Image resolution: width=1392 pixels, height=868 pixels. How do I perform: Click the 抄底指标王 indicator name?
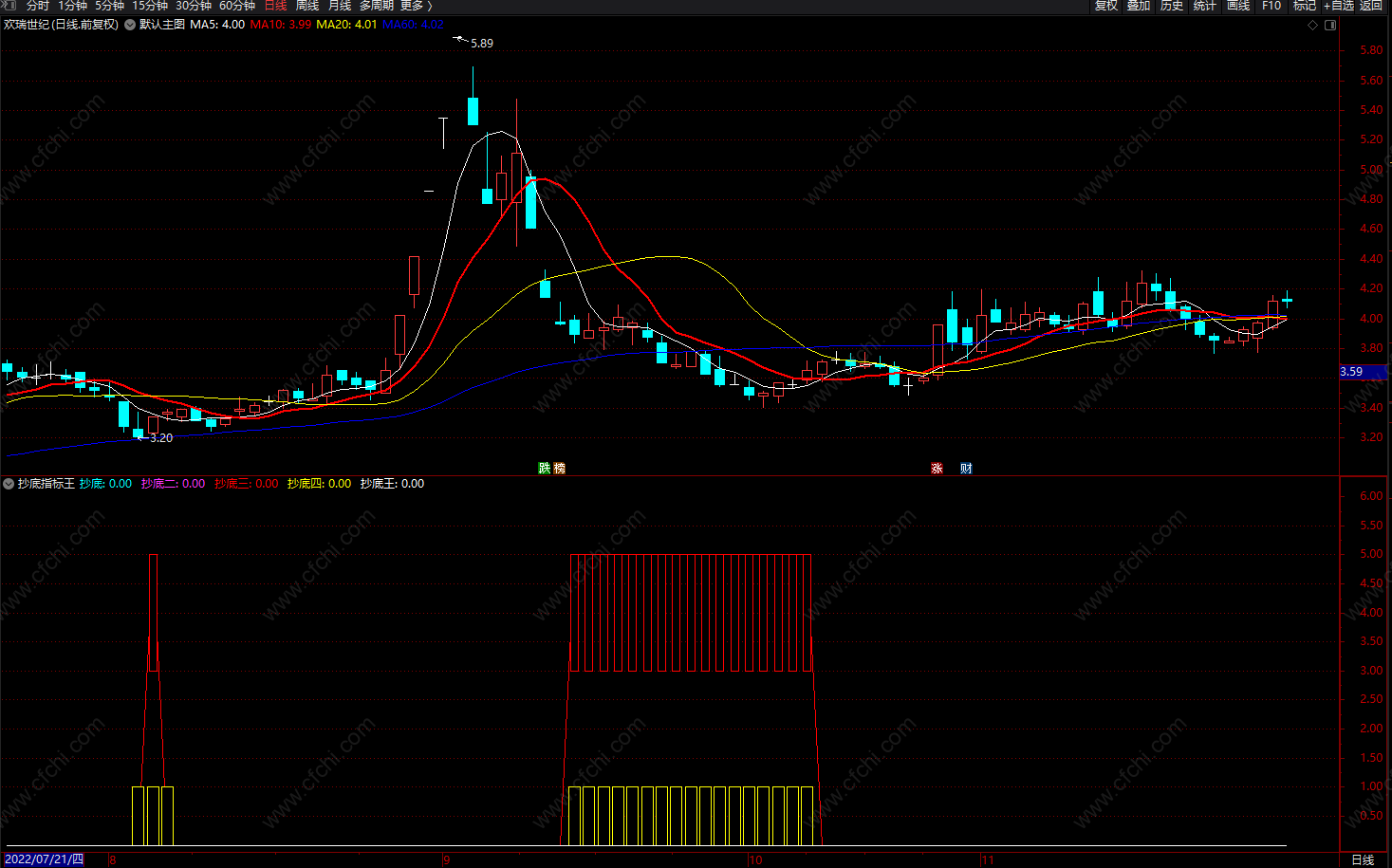point(46,484)
